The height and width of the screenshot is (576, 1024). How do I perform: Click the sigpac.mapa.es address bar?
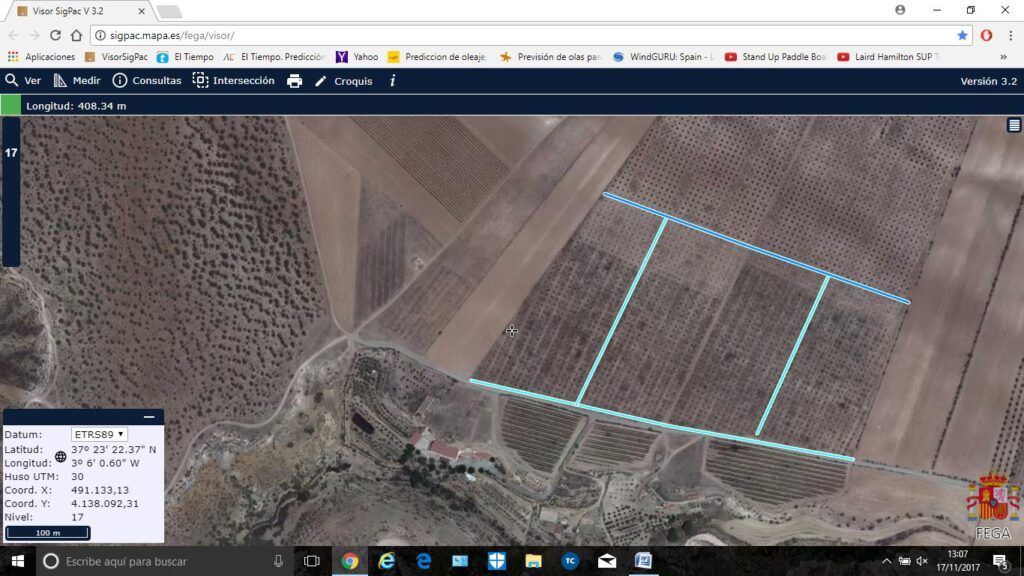click(x=522, y=35)
